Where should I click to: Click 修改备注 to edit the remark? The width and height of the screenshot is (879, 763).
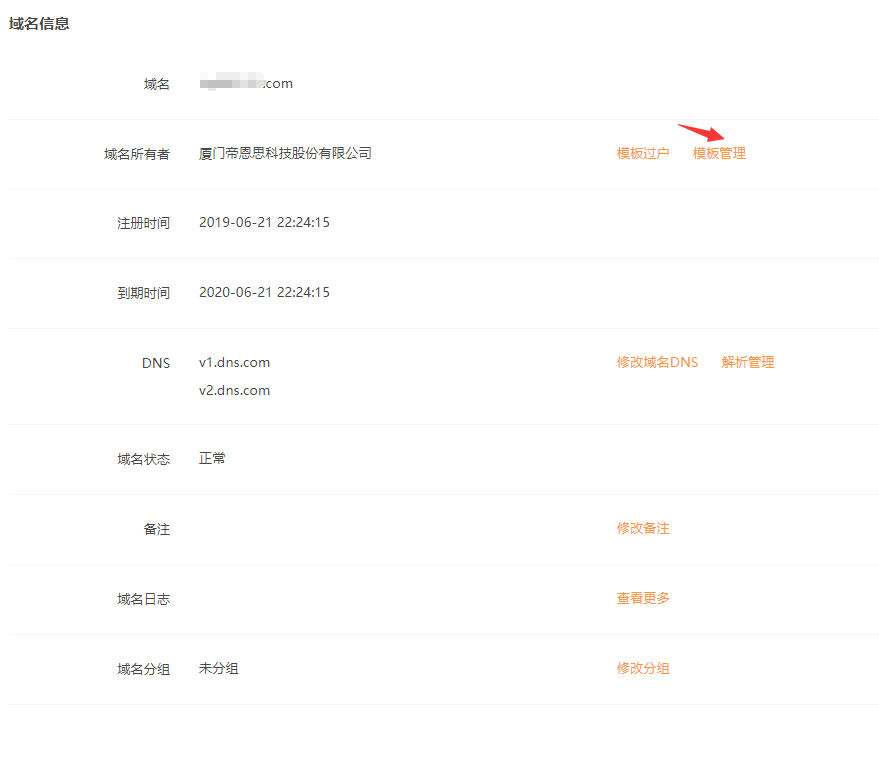click(643, 528)
